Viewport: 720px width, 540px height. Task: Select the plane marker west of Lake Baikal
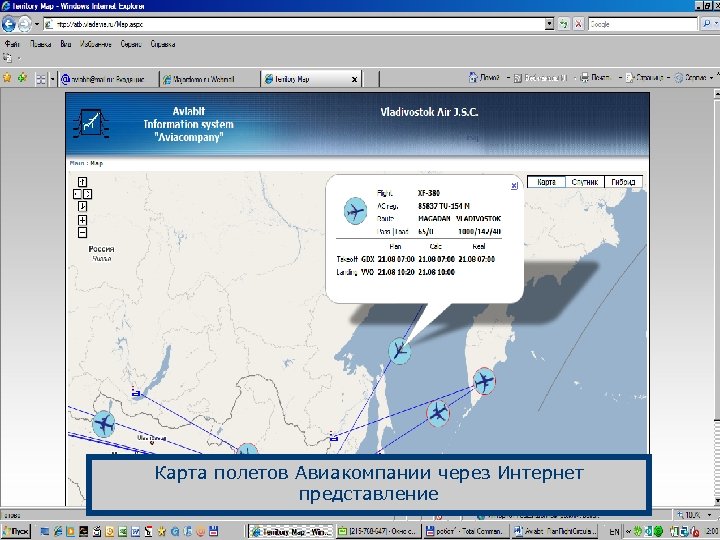103,423
